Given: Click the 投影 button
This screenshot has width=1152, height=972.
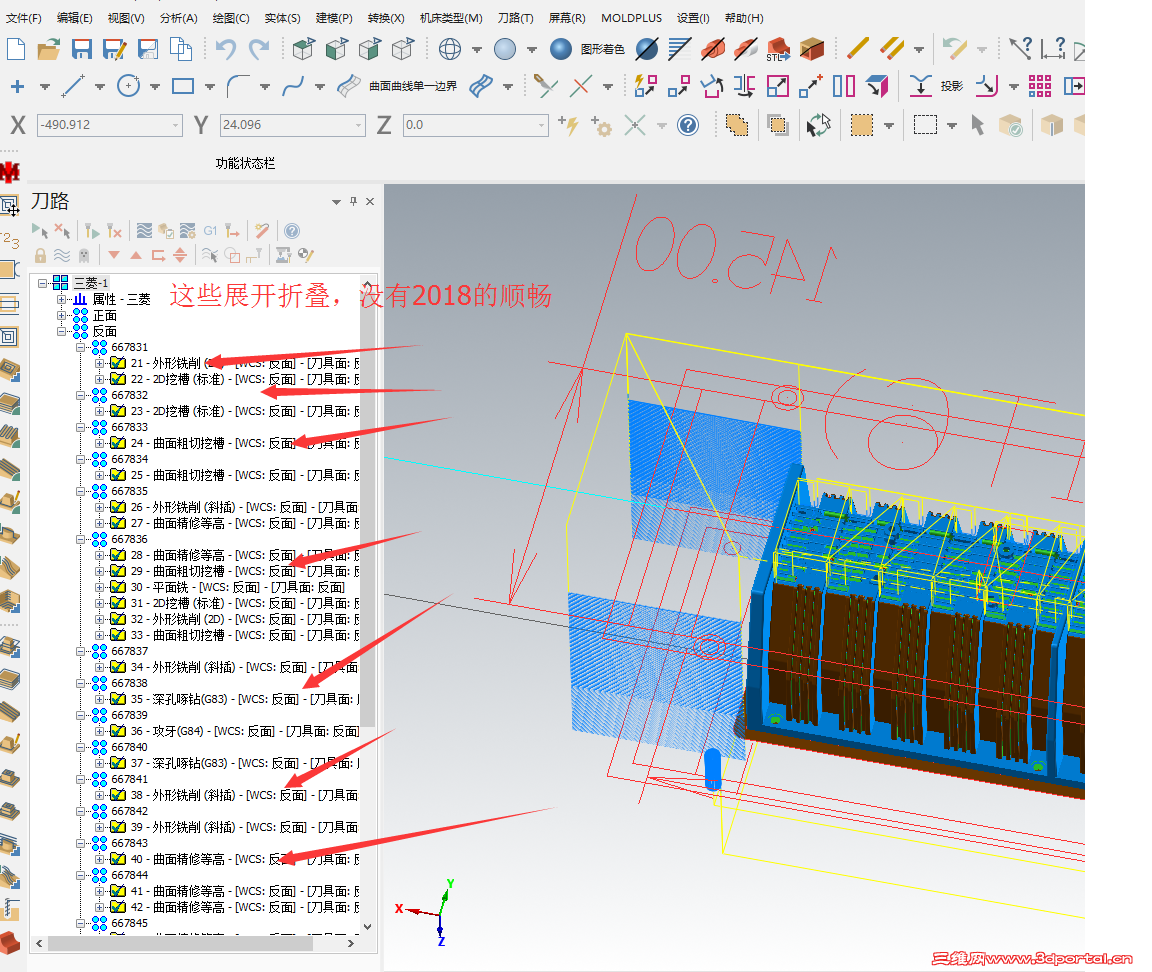Looking at the screenshot, I should click(x=951, y=86).
